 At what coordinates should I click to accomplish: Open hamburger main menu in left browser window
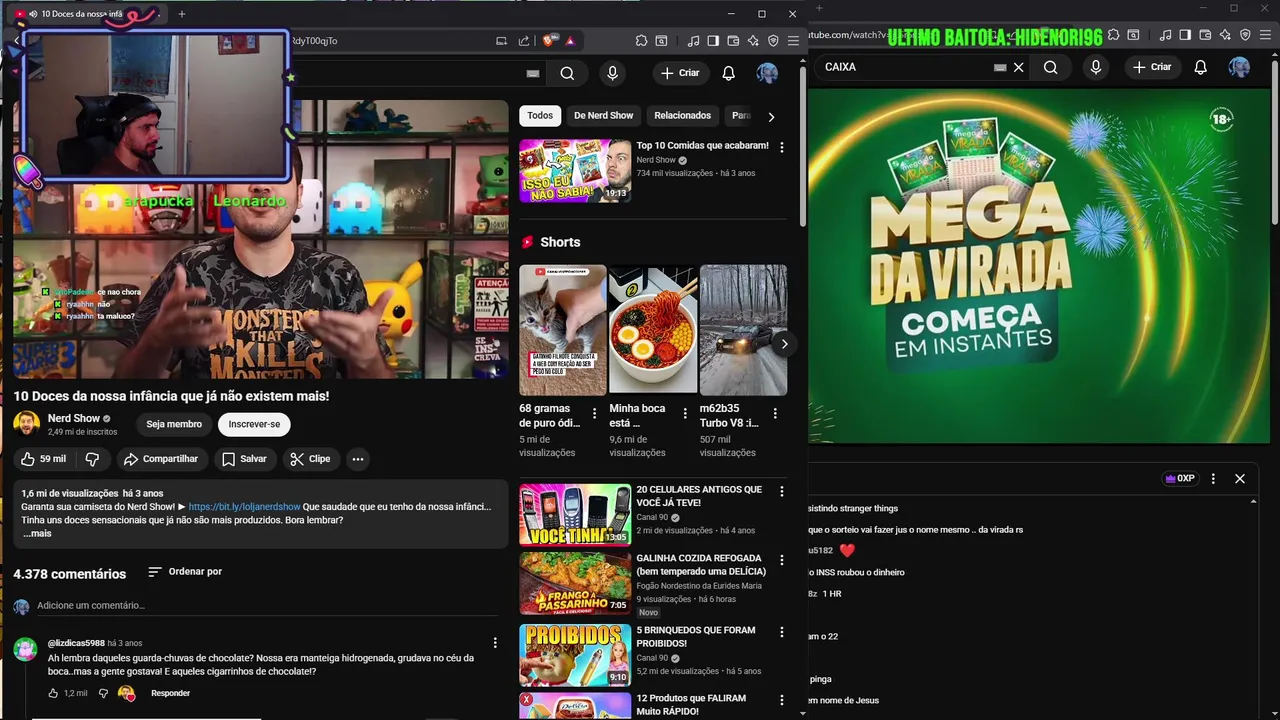793,41
